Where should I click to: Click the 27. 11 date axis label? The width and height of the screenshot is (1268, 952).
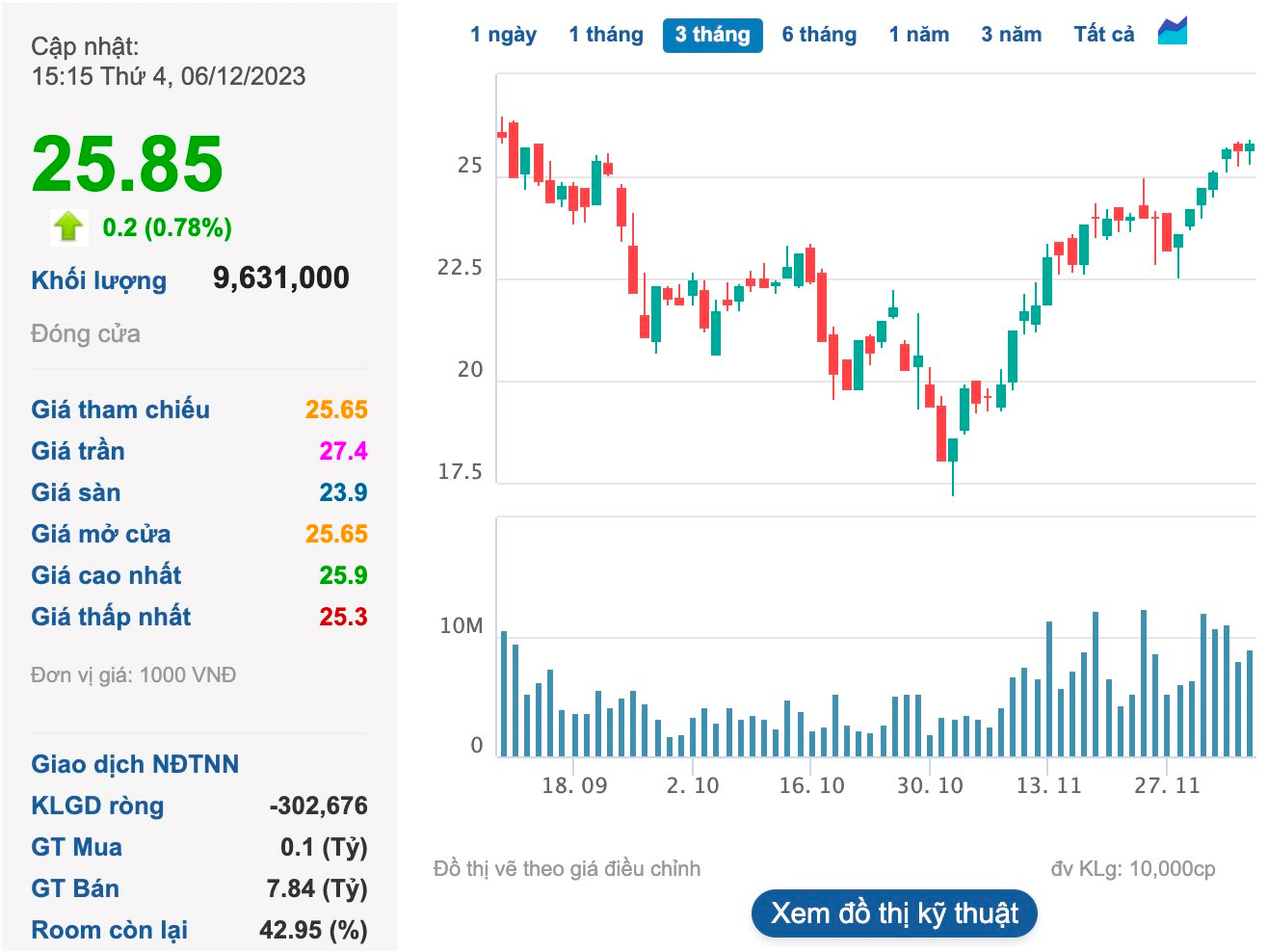click(1167, 785)
